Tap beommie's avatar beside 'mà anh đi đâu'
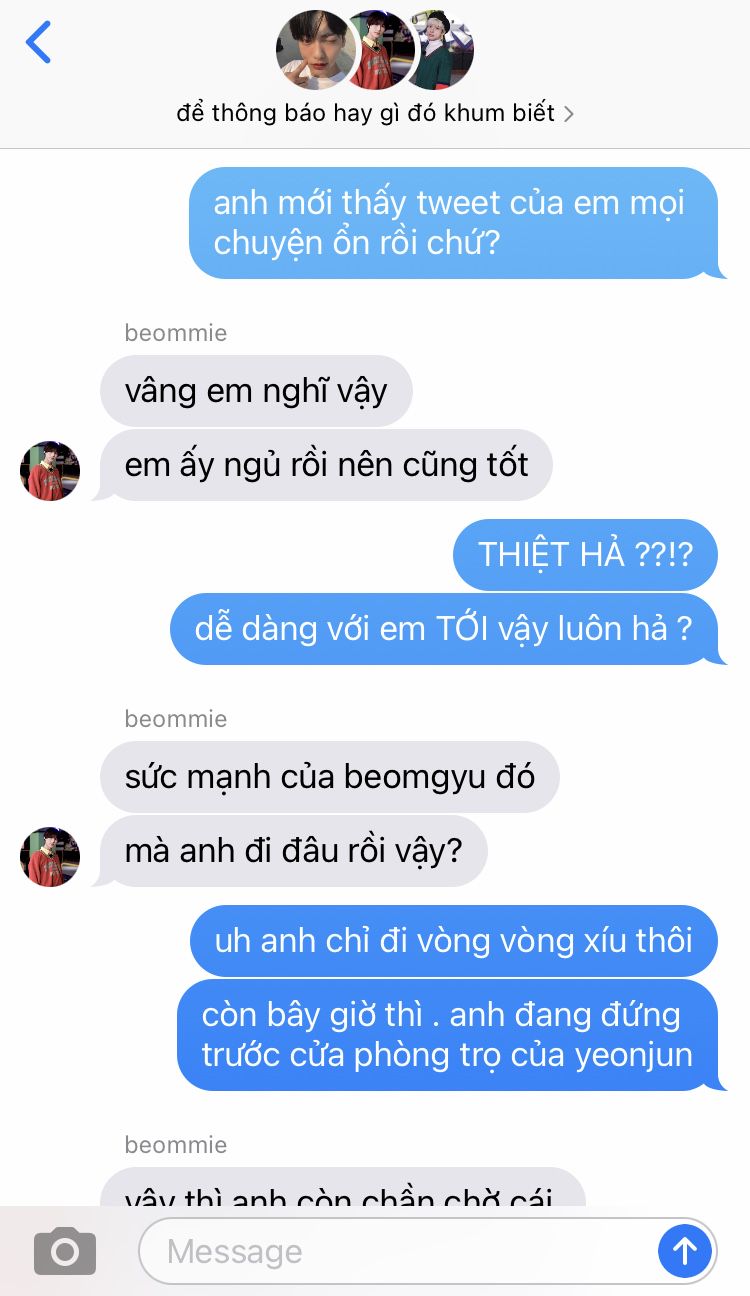This screenshot has width=750, height=1296. pos(50,856)
